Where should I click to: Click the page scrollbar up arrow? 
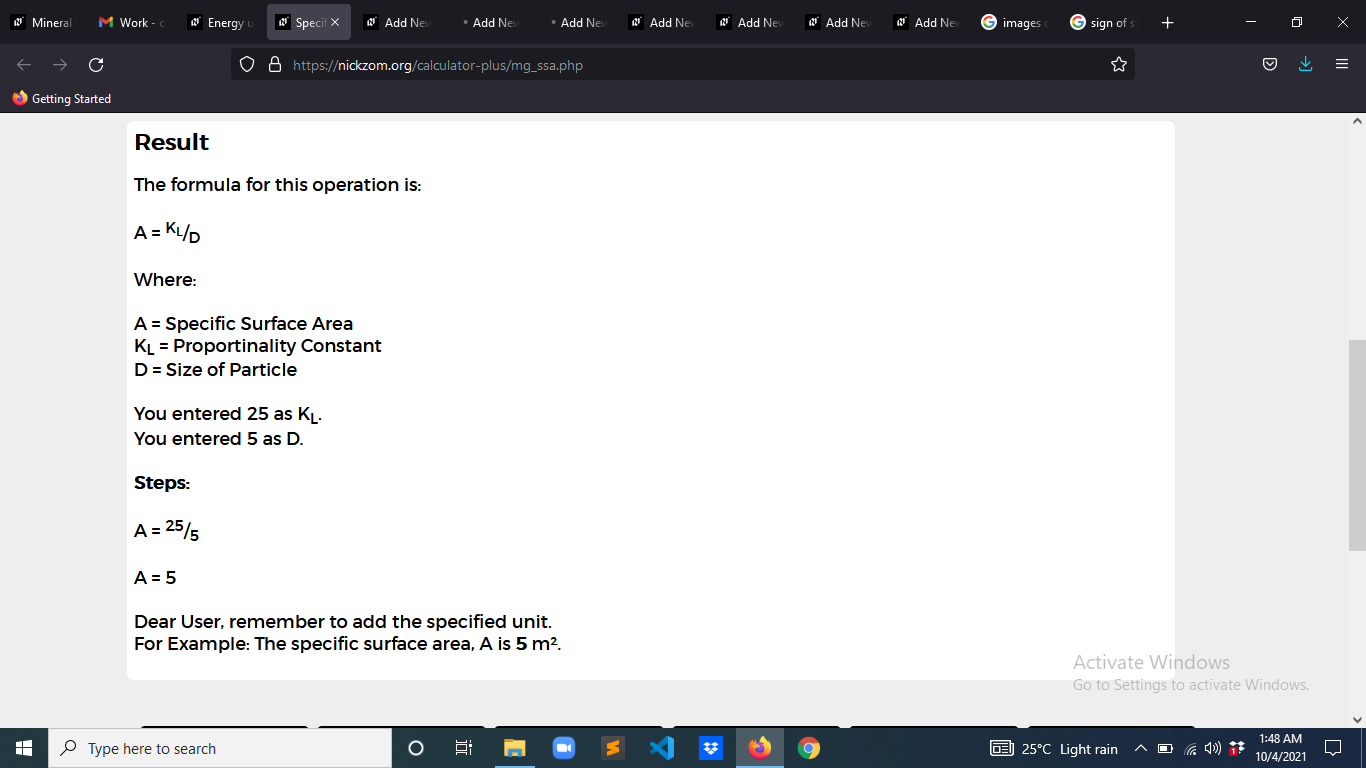click(x=1357, y=121)
